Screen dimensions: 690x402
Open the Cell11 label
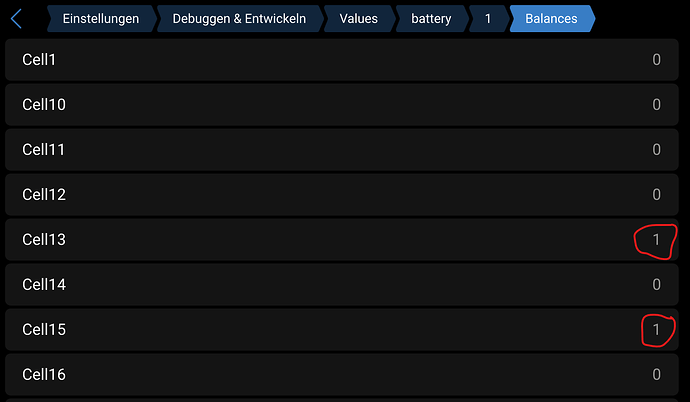pyautogui.click(x=44, y=150)
